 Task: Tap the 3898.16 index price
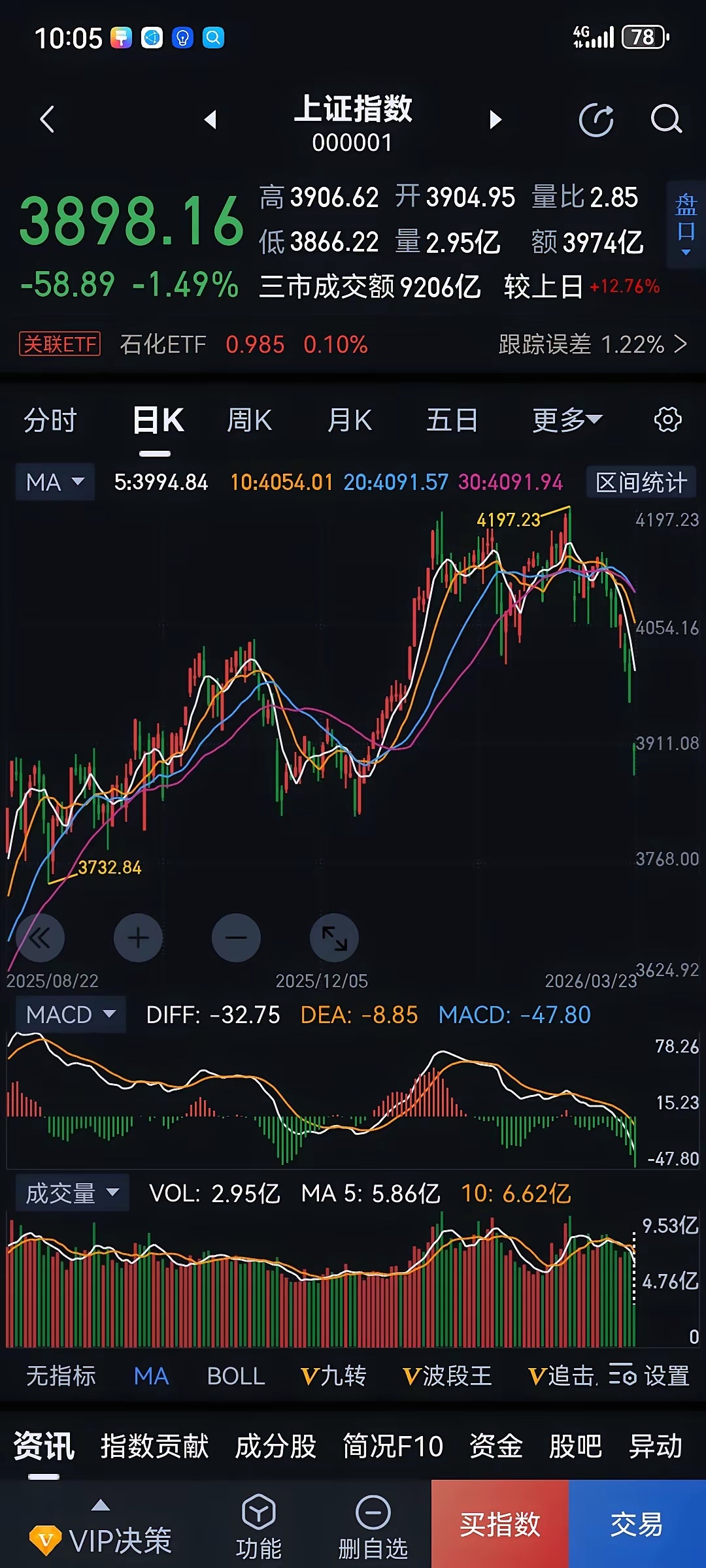click(132, 221)
